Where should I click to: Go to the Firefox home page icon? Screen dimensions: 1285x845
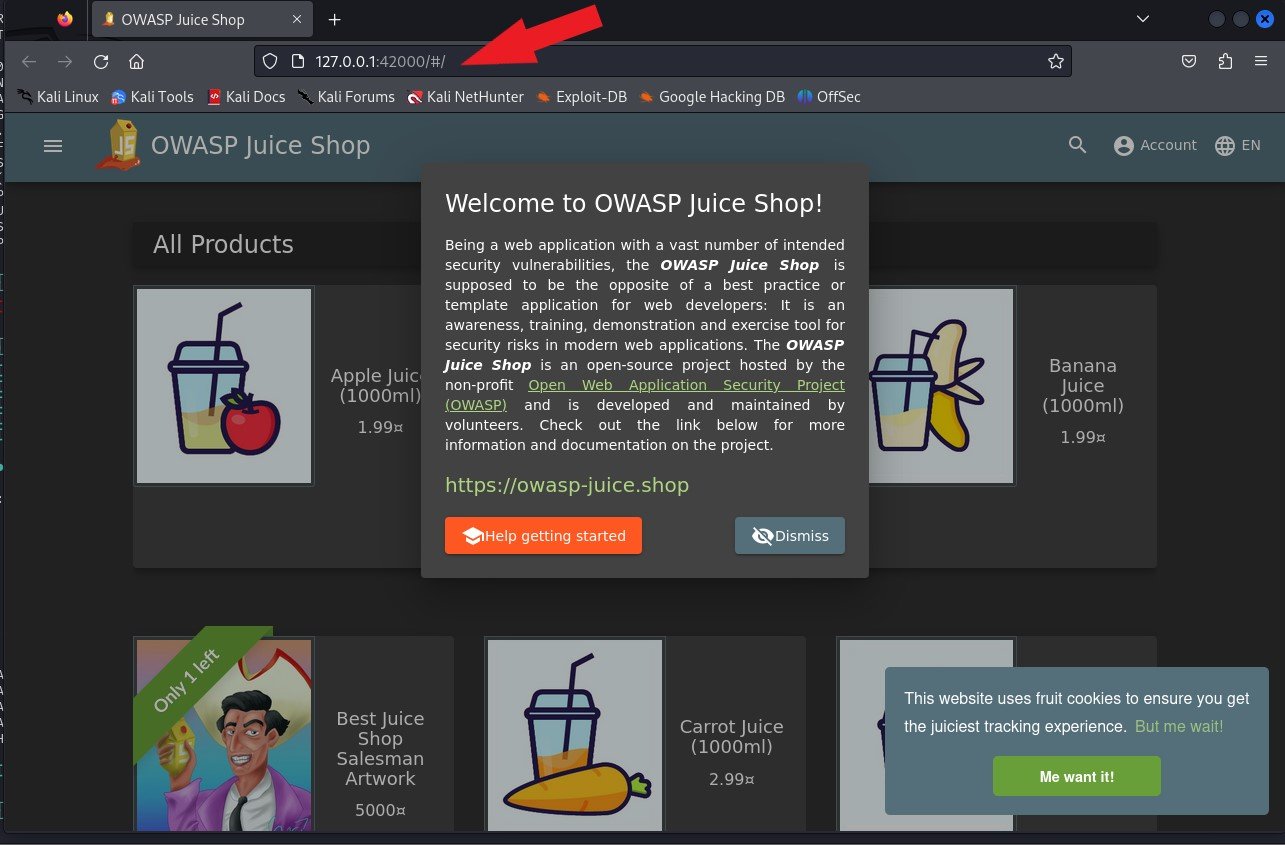pyautogui.click(x=137, y=62)
